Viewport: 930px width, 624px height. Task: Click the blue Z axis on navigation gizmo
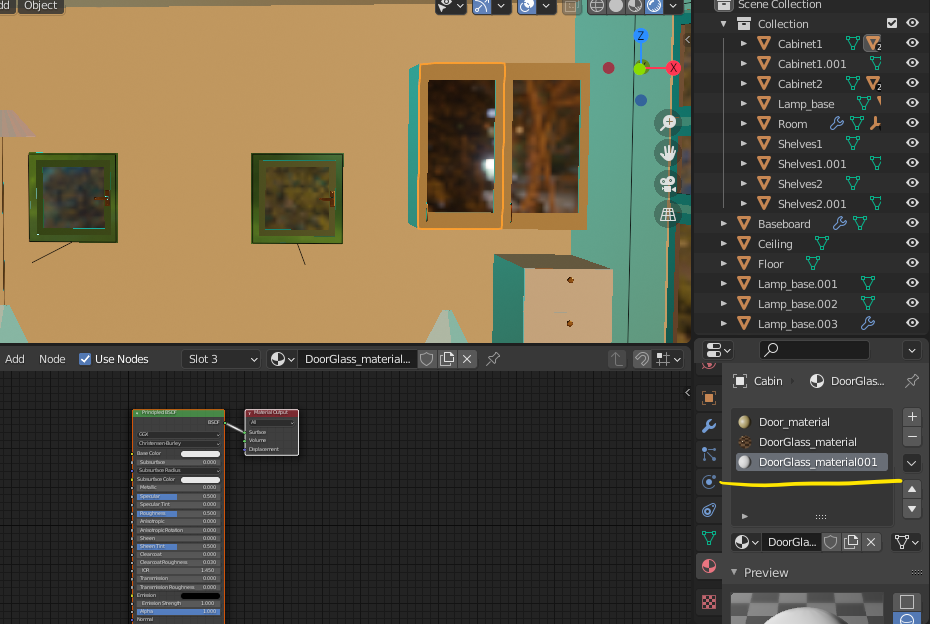click(x=640, y=36)
